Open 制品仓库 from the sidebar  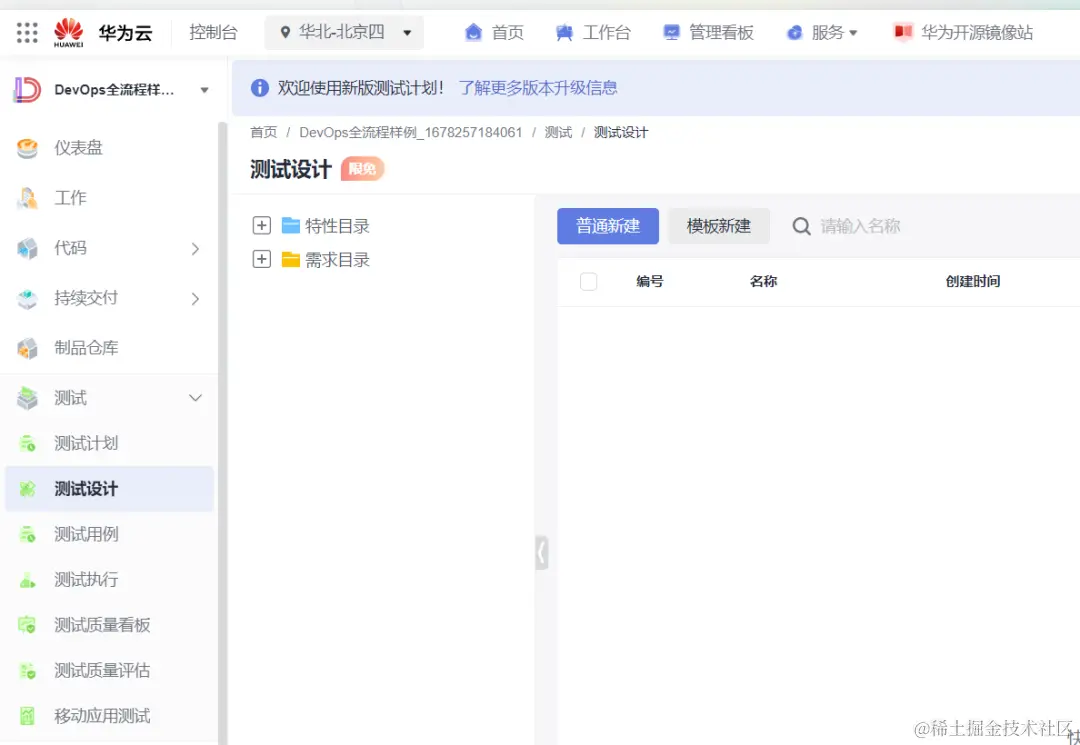pyautogui.click(x=87, y=349)
